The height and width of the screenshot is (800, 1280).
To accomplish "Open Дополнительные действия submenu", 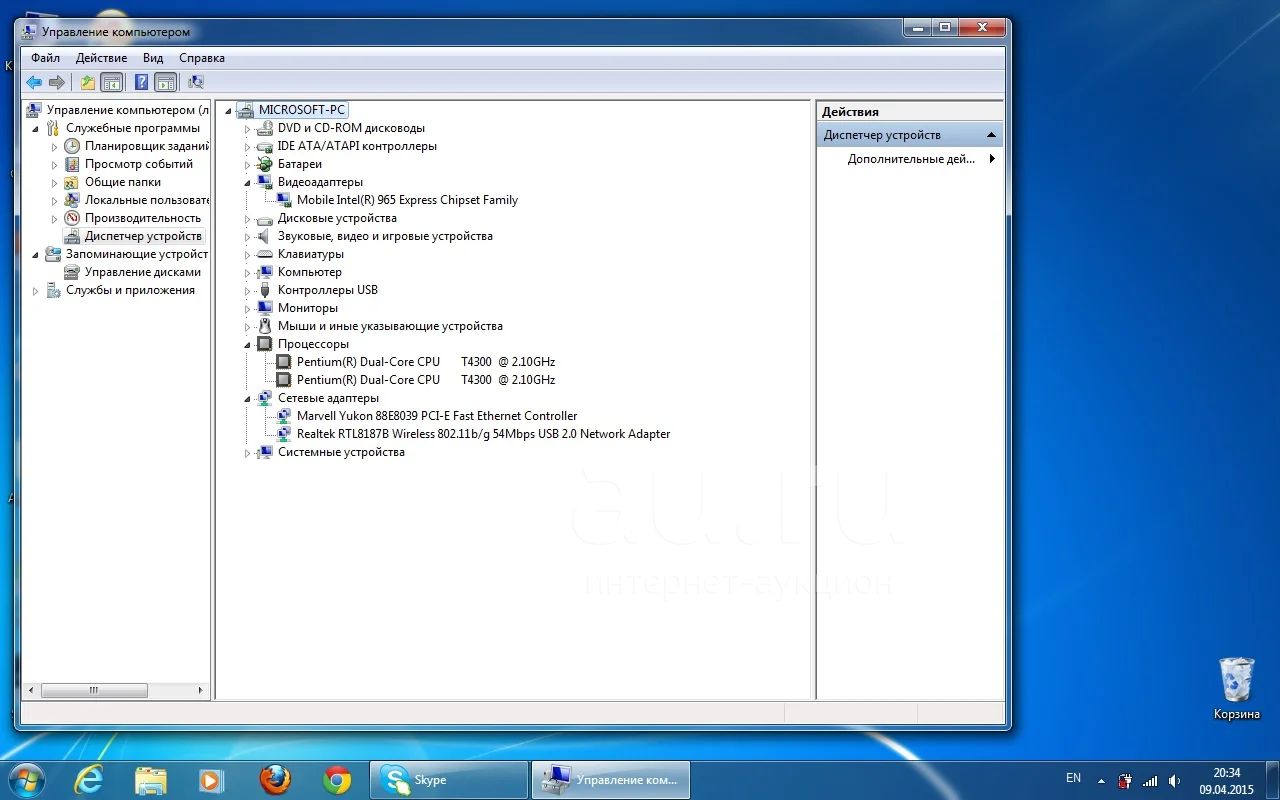I will [910, 159].
